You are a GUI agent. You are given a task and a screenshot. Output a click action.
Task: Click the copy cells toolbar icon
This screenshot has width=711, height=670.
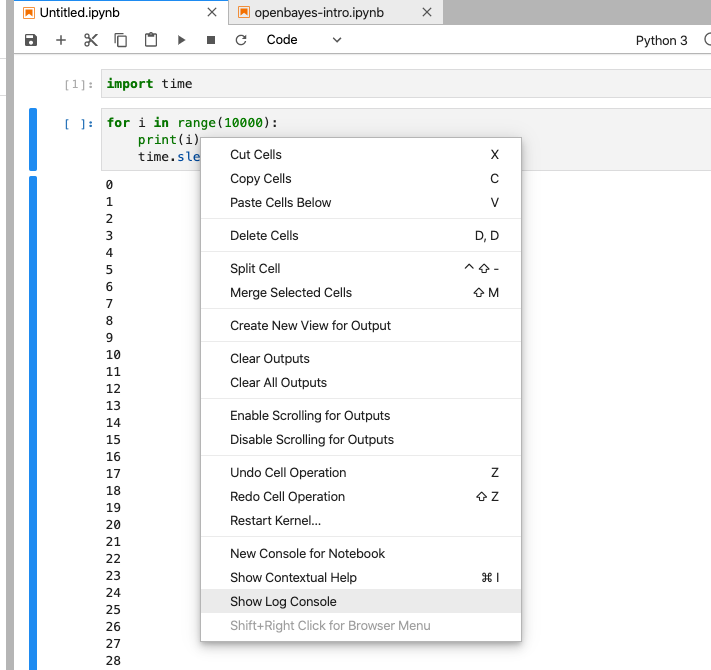pyautogui.click(x=121, y=40)
